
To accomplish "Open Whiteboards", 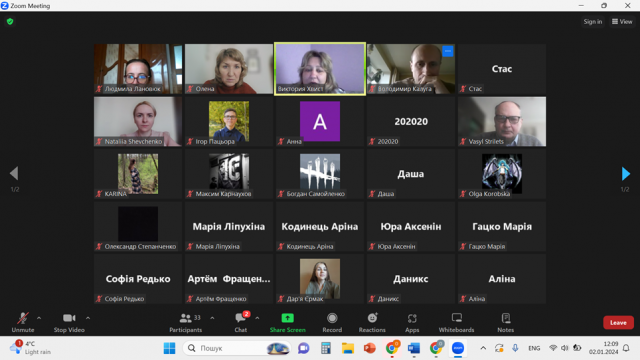I will (x=456, y=322).
